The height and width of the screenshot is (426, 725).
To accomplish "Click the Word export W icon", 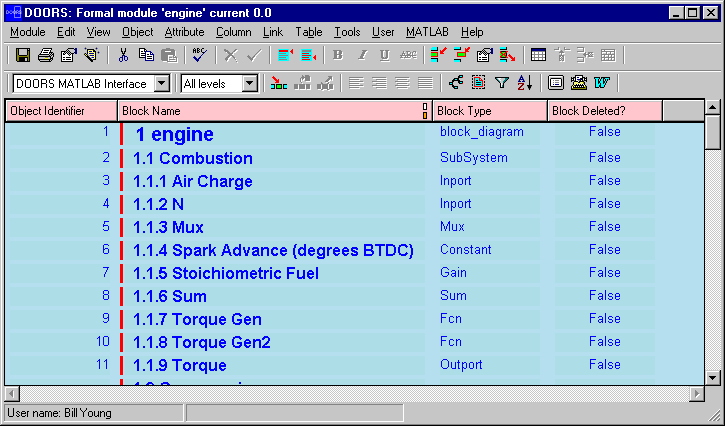I will tap(602, 83).
